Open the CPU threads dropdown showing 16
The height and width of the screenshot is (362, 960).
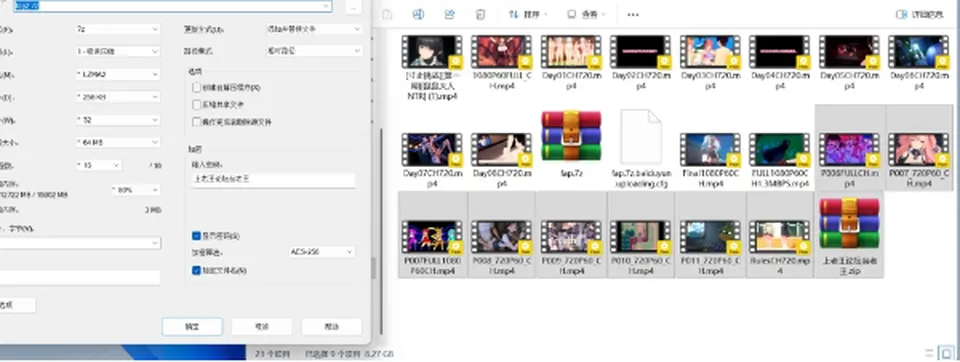(98, 165)
